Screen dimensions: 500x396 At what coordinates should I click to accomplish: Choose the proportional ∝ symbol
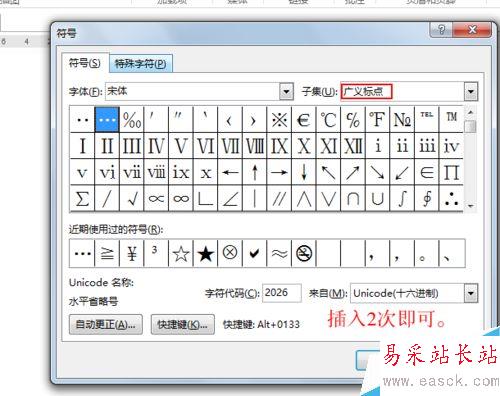click(x=156, y=198)
